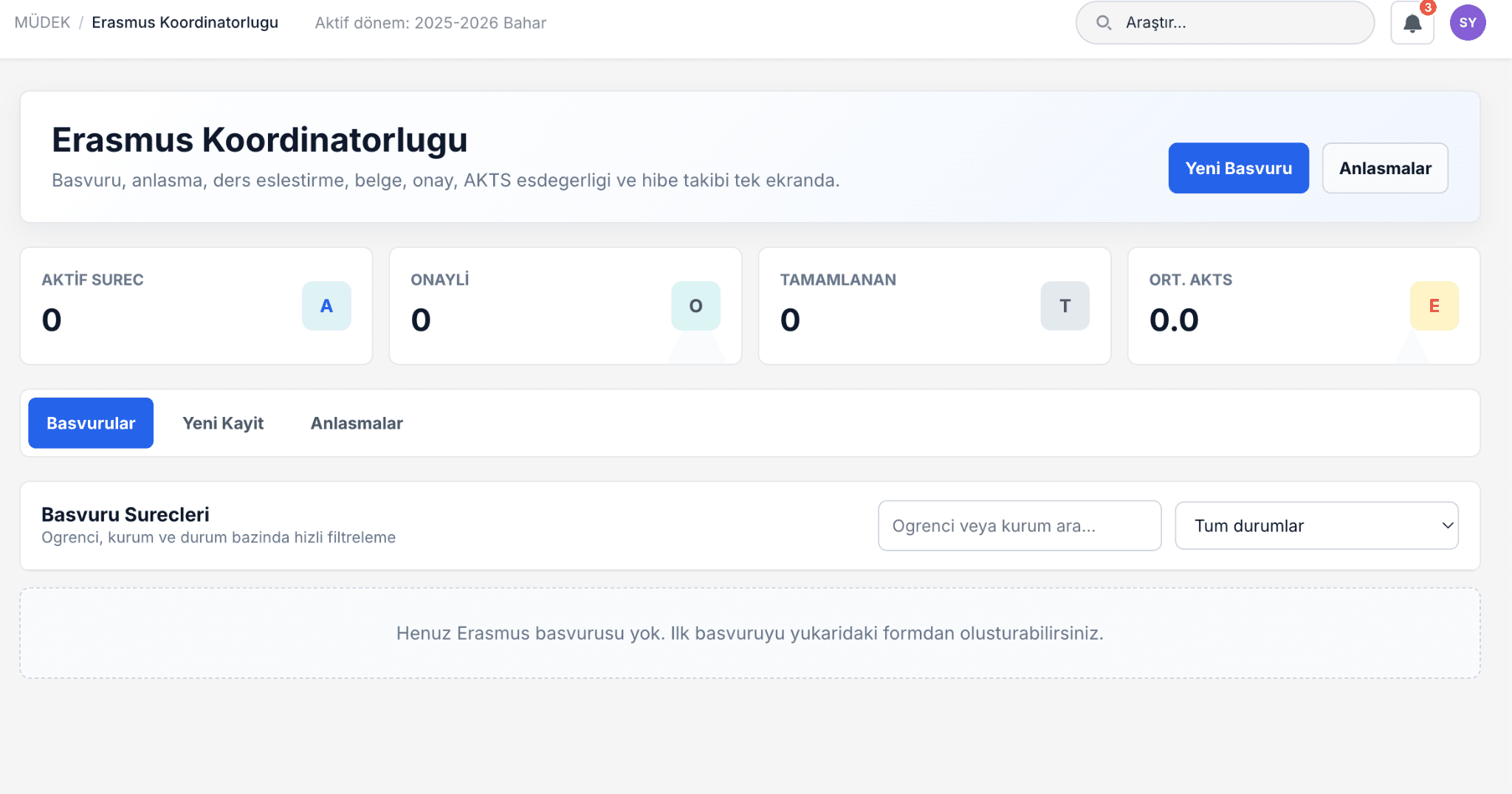The width and height of the screenshot is (1512, 794).
Task: Click the O badge on Onayli card
Action: (695, 305)
